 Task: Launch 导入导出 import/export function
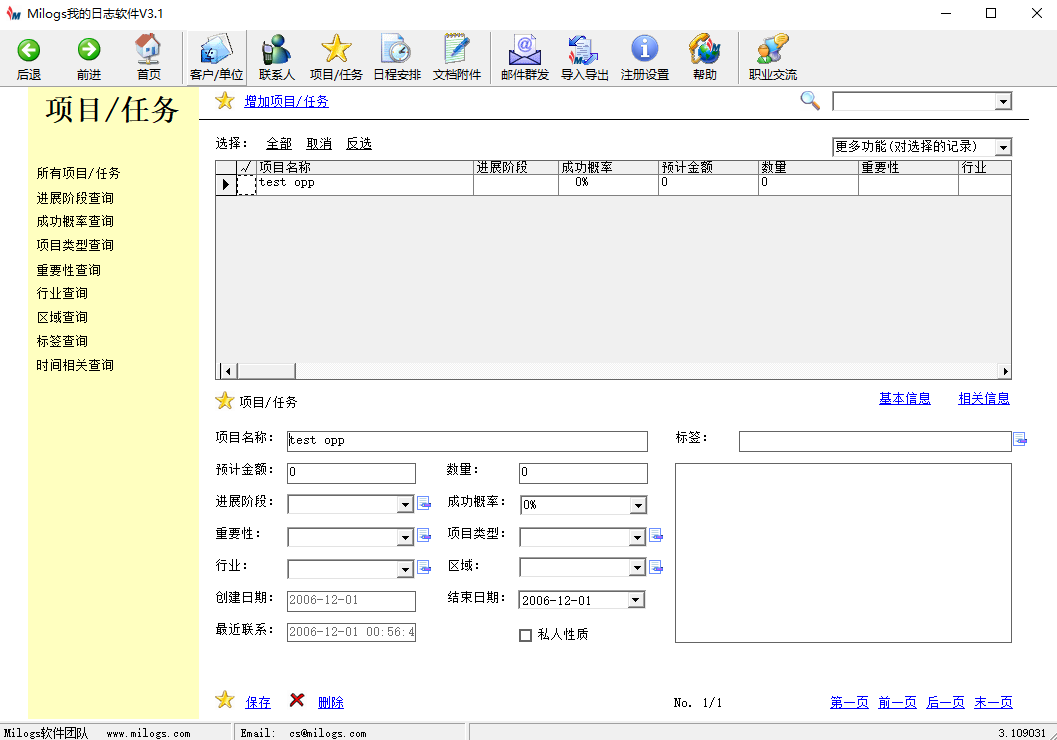pyautogui.click(x=583, y=57)
